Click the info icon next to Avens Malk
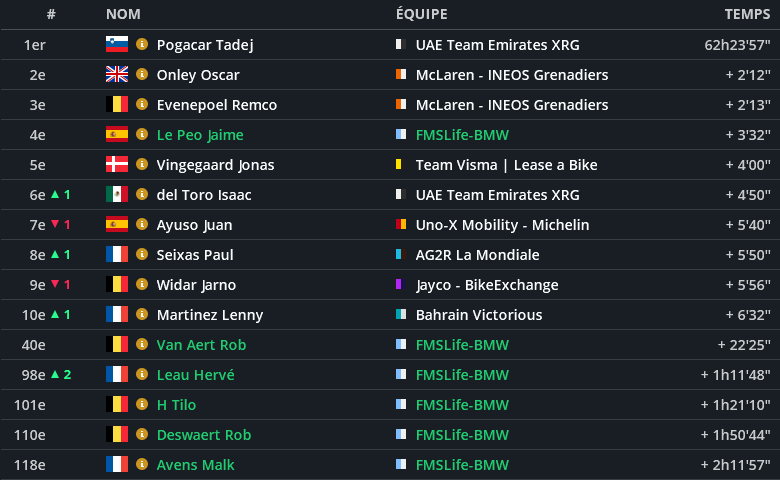Screen dimensions: 780x480 tap(142, 465)
